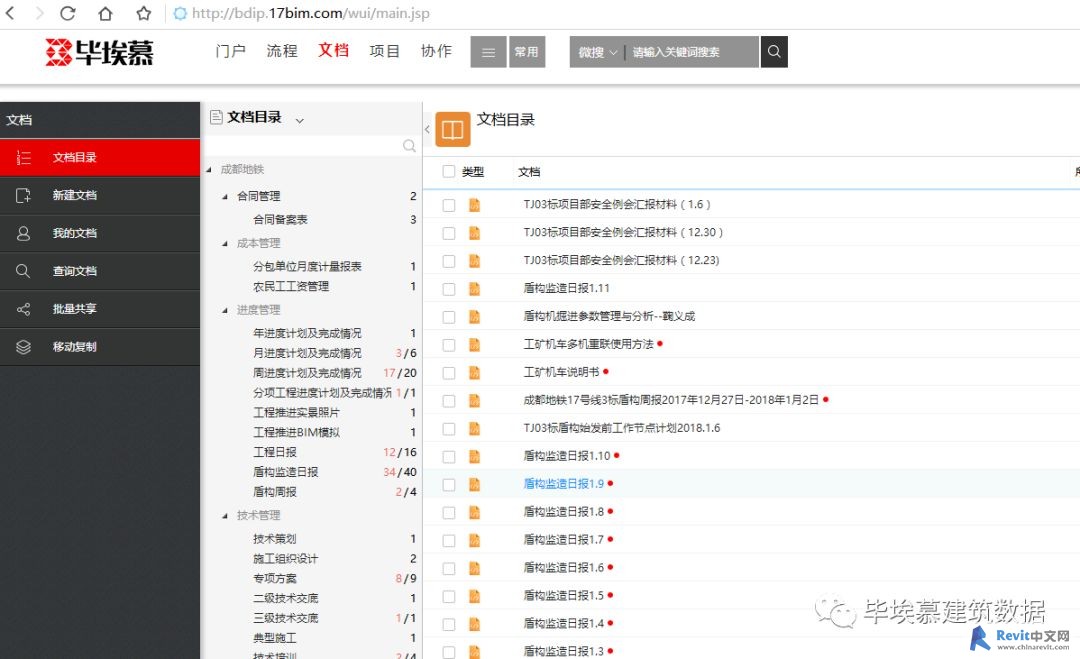This screenshot has width=1080, height=659.
Task: Click the keyword search input field
Action: click(x=692, y=52)
